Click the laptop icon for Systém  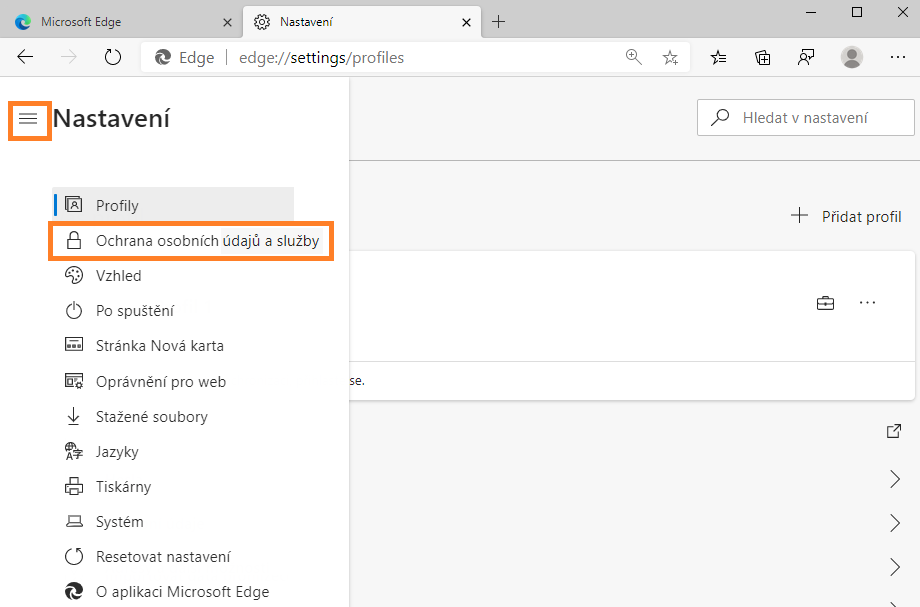click(73, 521)
